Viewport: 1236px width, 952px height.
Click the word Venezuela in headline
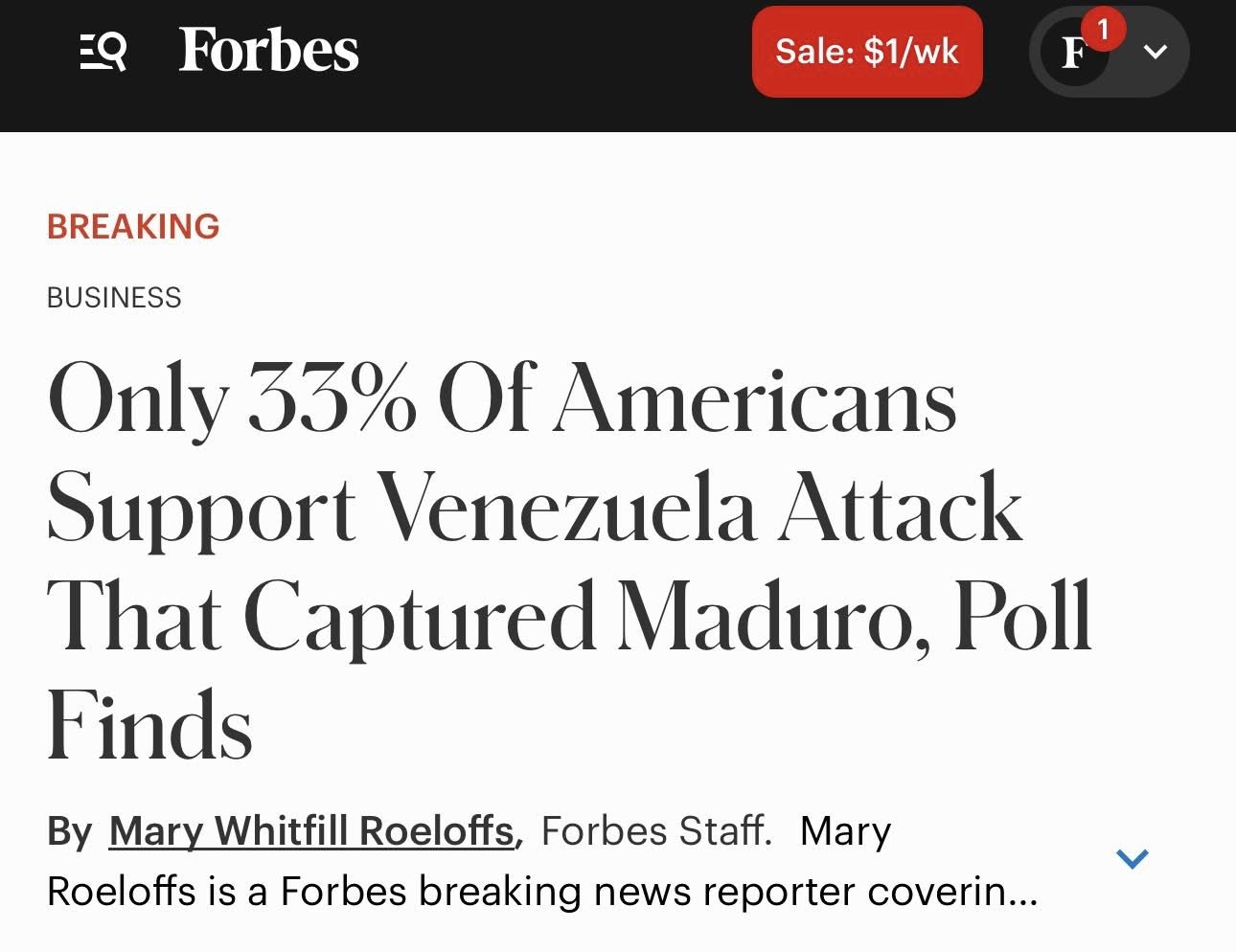[568, 509]
